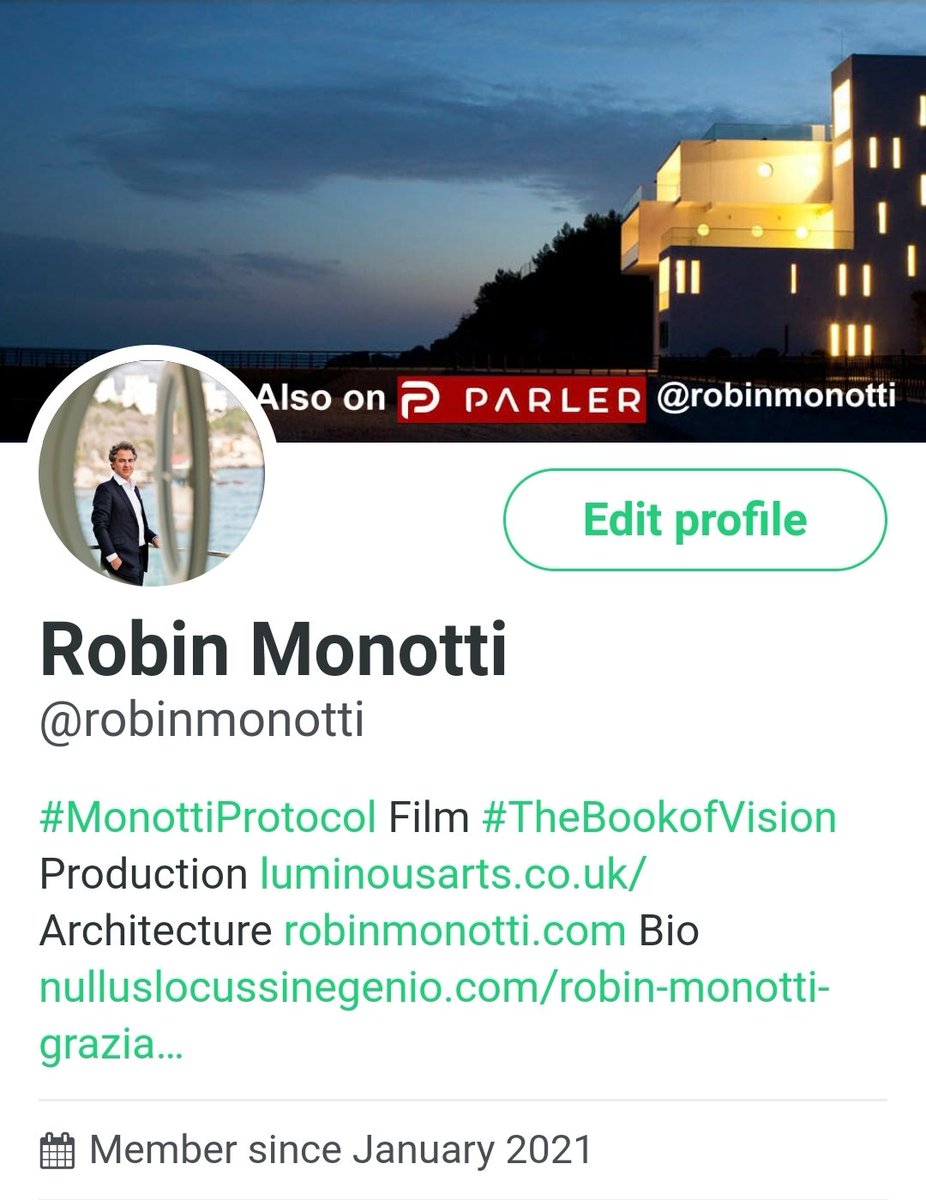Click the Edit profile button
The height and width of the screenshot is (1200, 926).
695,521
